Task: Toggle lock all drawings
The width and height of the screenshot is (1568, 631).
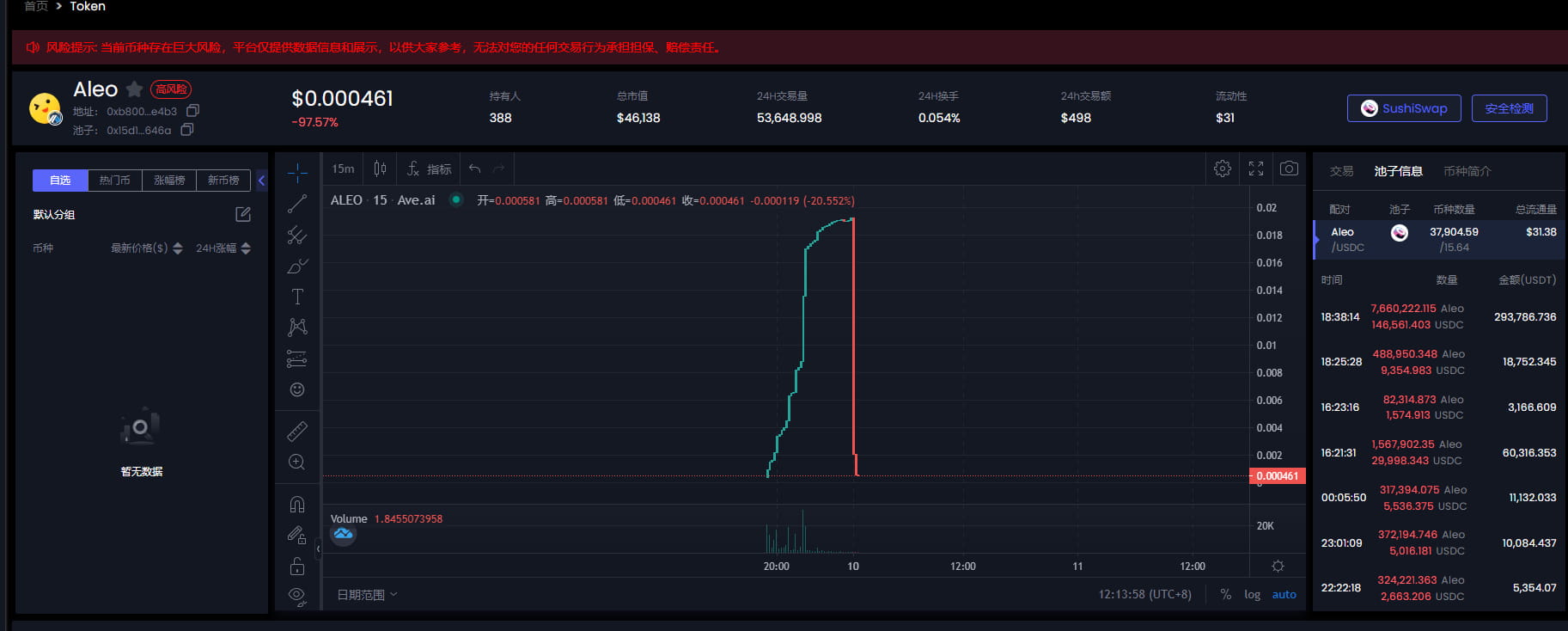Action: [x=297, y=566]
